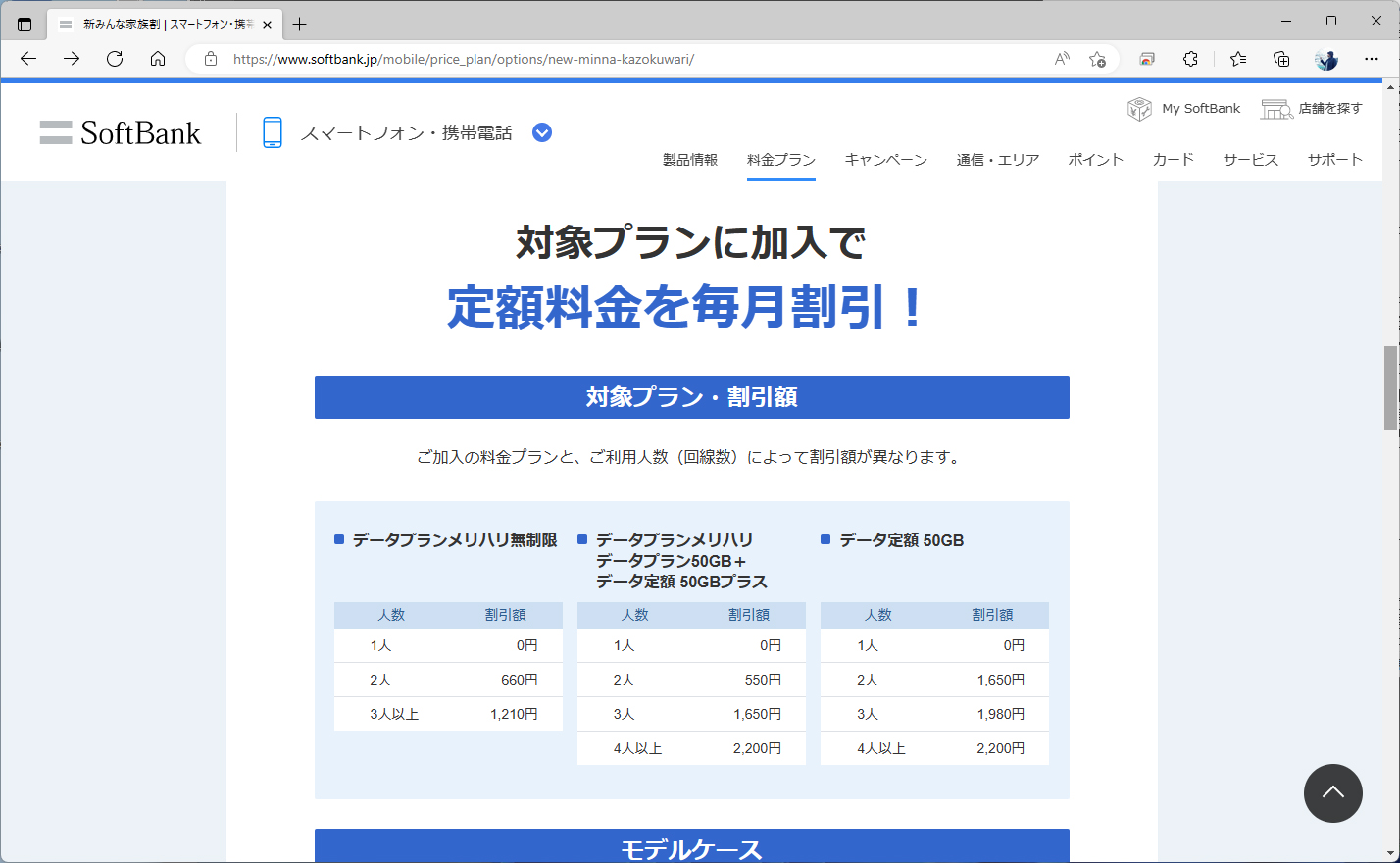Click the browser profile avatar

[x=1325, y=59]
